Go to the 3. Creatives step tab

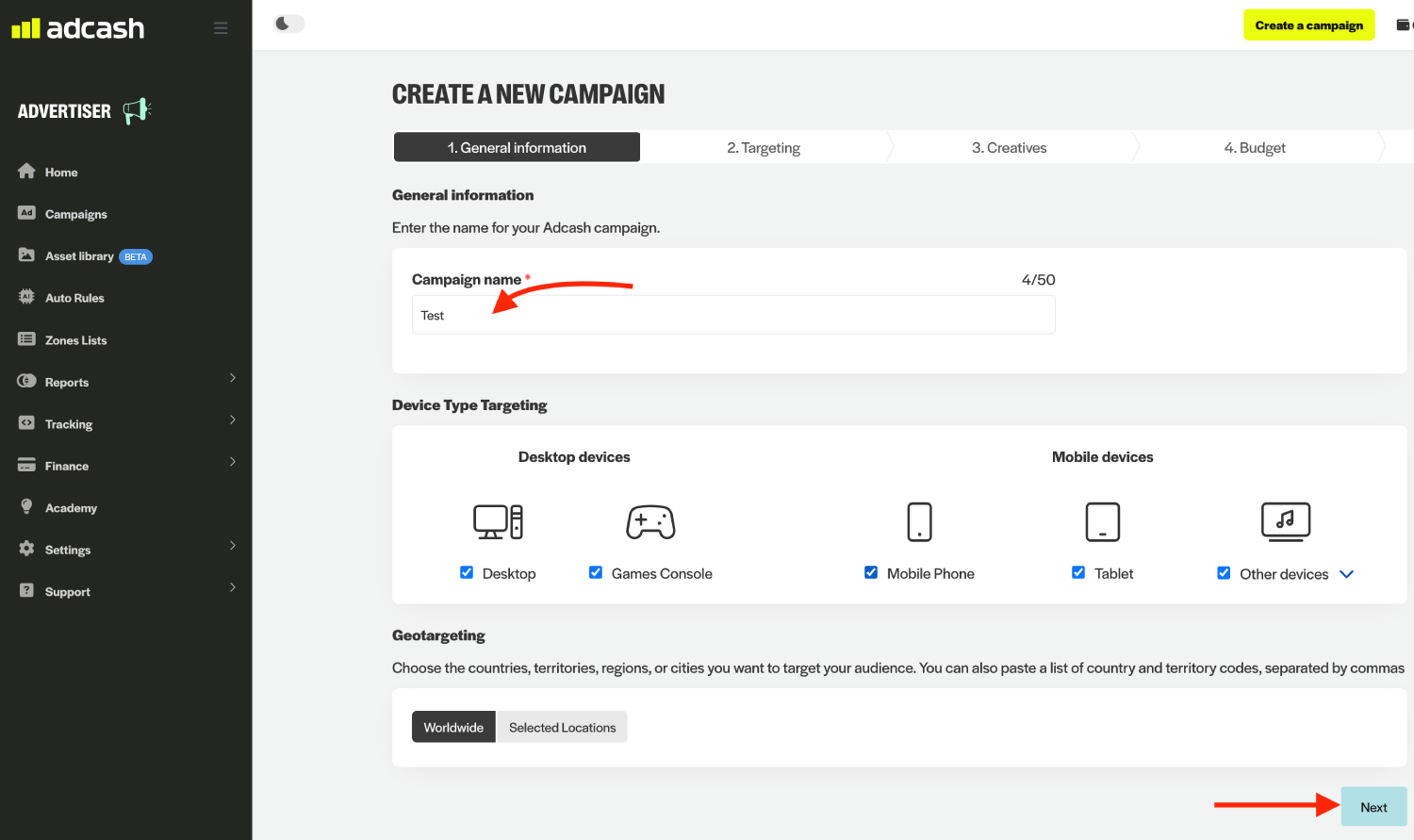point(1010,147)
